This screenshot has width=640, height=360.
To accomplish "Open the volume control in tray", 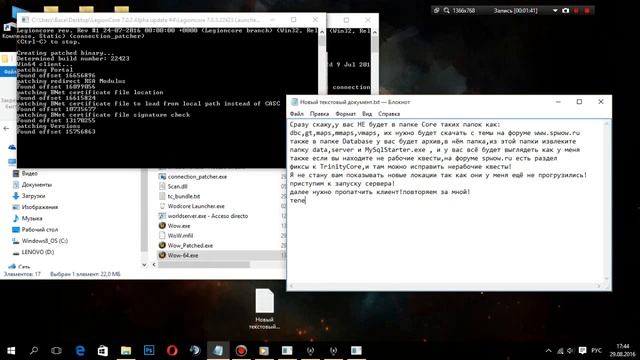I will click(571, 351).
